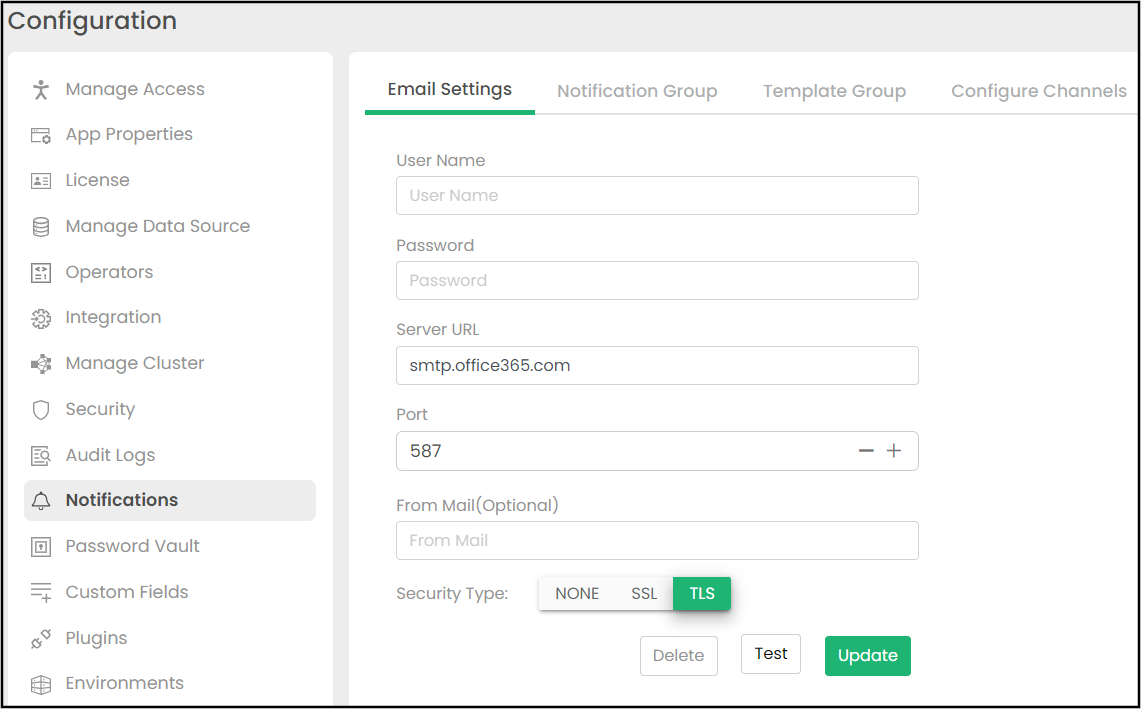1141x709 pixels.
Task: Decrease Port value with minus button
Action: pos(866,451)
